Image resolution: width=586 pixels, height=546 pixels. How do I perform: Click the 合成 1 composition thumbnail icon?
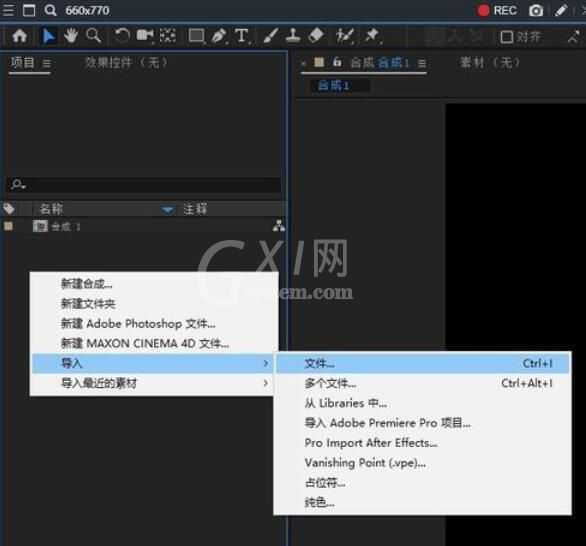tap(40, 226)
